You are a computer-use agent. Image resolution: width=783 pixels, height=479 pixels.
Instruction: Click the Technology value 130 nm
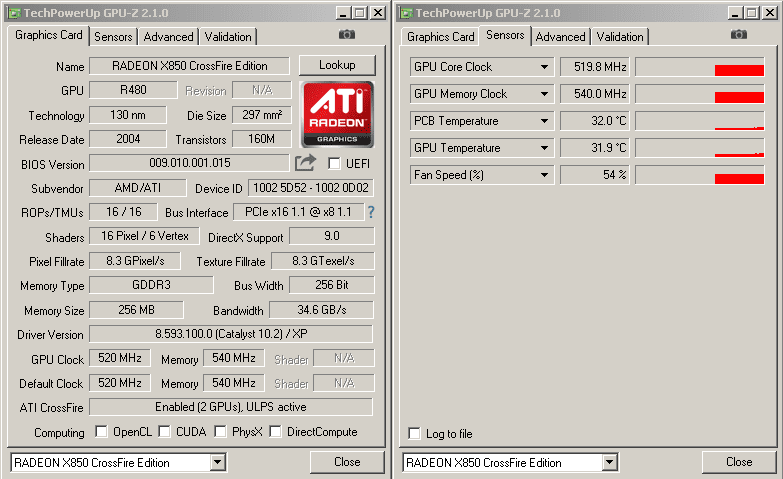point(128,115)
